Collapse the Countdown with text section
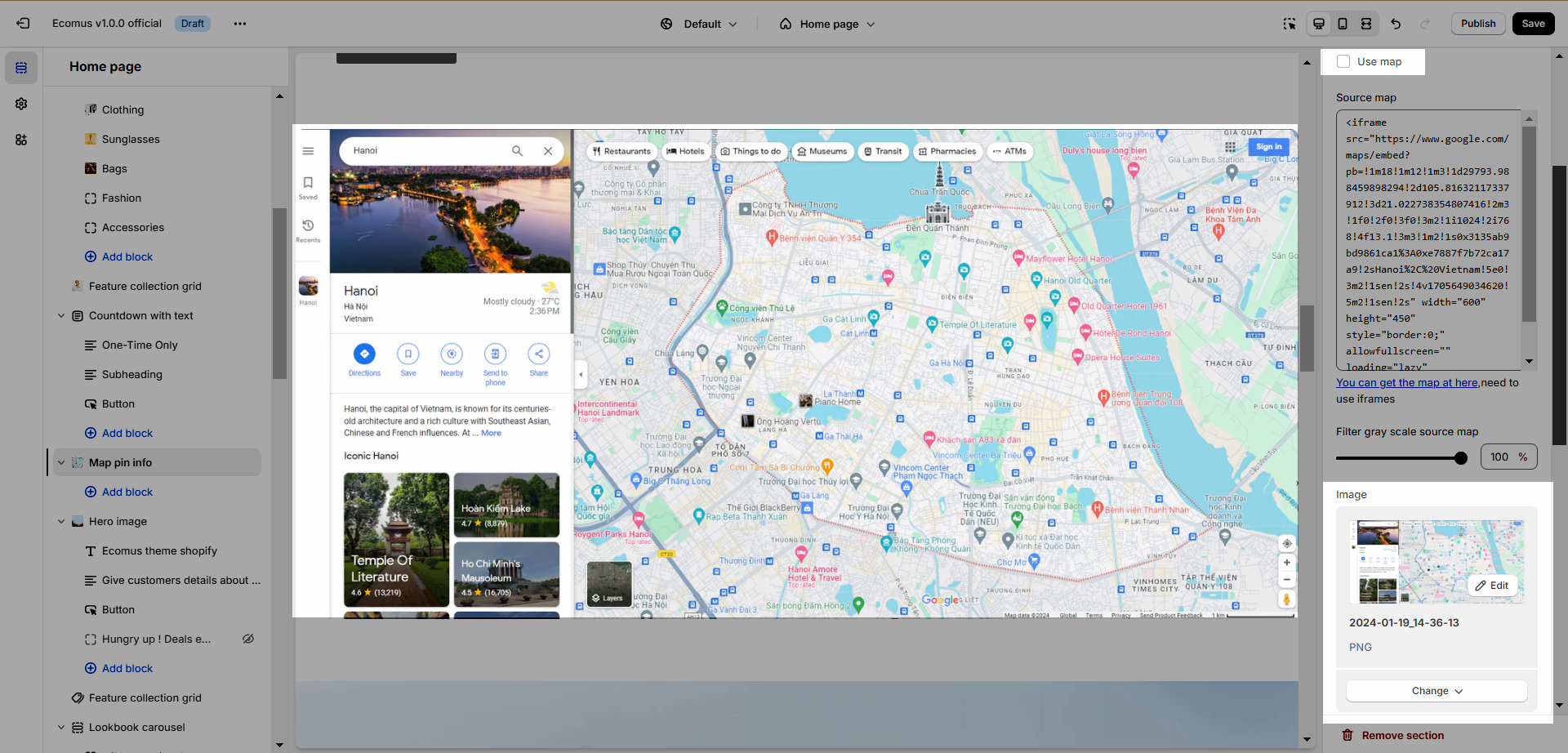The image size is (1568, 753). [x=61, y=315]
